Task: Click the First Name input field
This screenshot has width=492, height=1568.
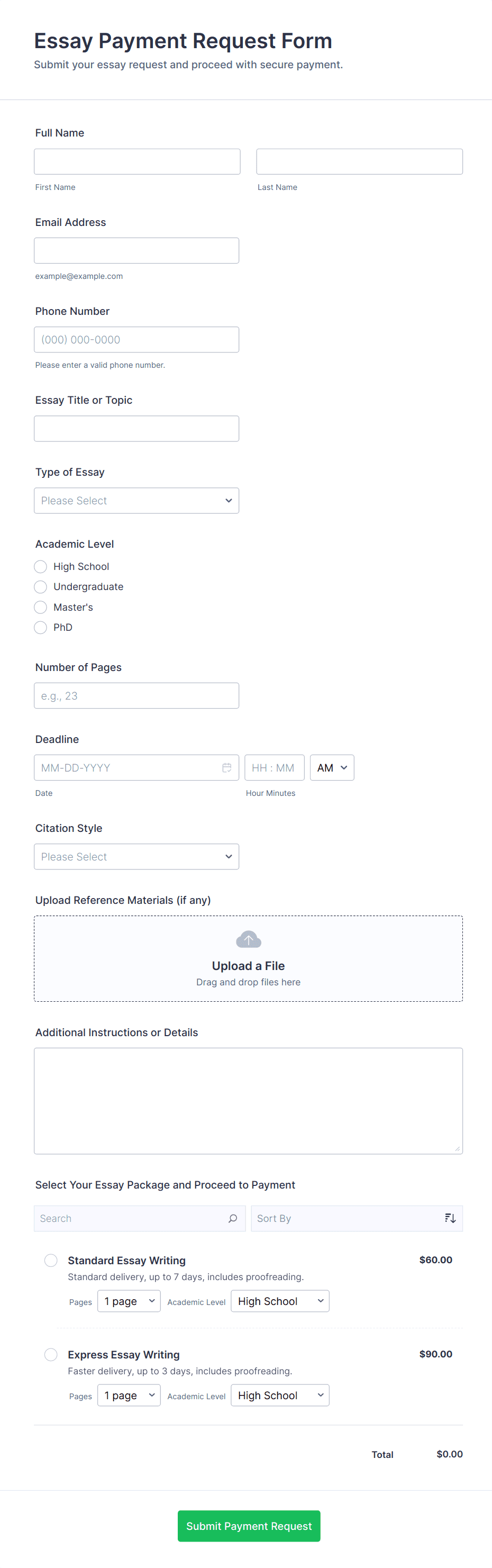Action: pos(137,161)
